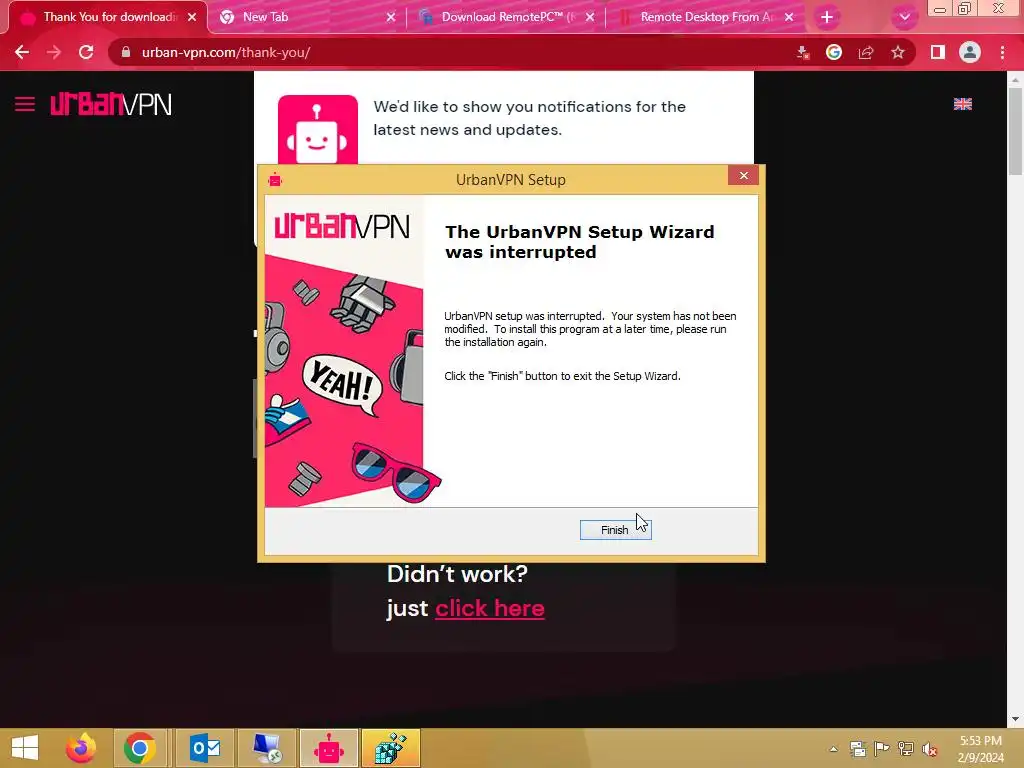Open the UK flag language selector

pos(963,104)
